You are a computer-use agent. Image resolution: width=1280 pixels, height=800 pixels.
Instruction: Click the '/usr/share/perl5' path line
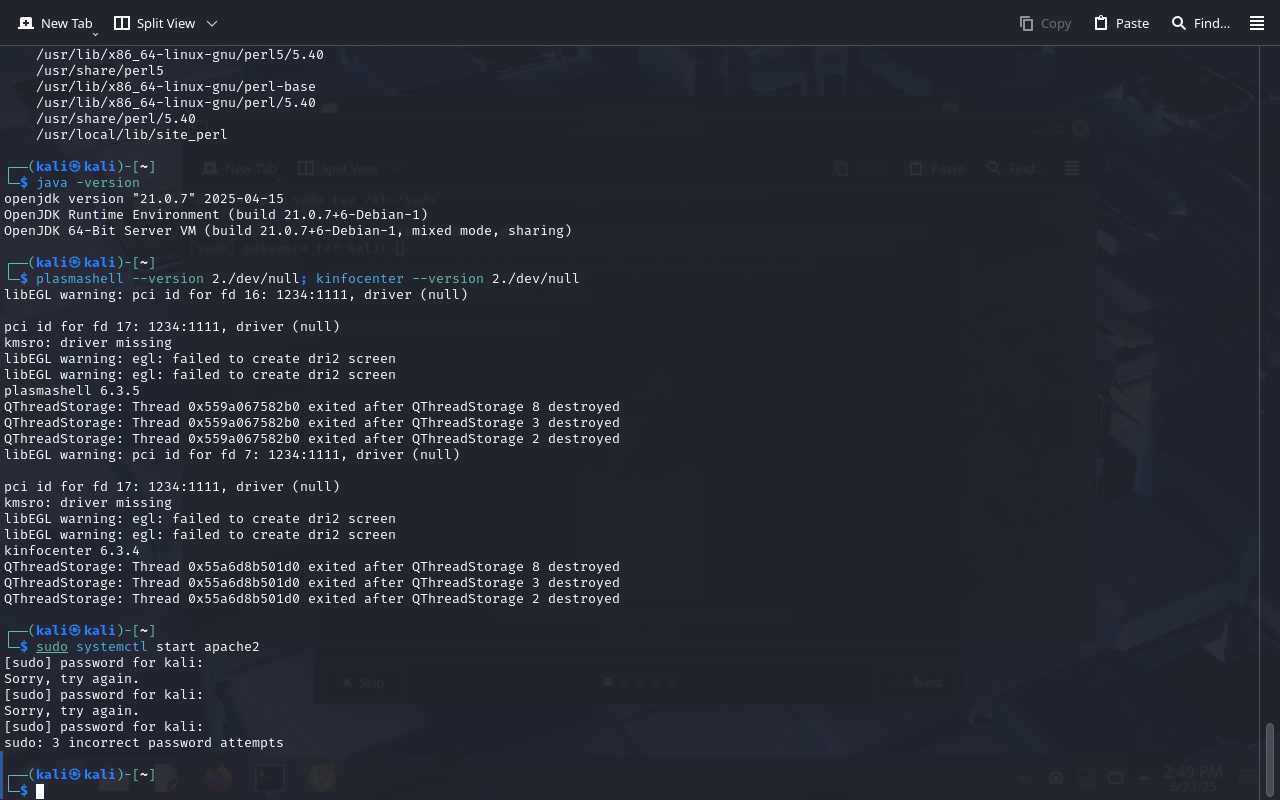pos(100,71)
